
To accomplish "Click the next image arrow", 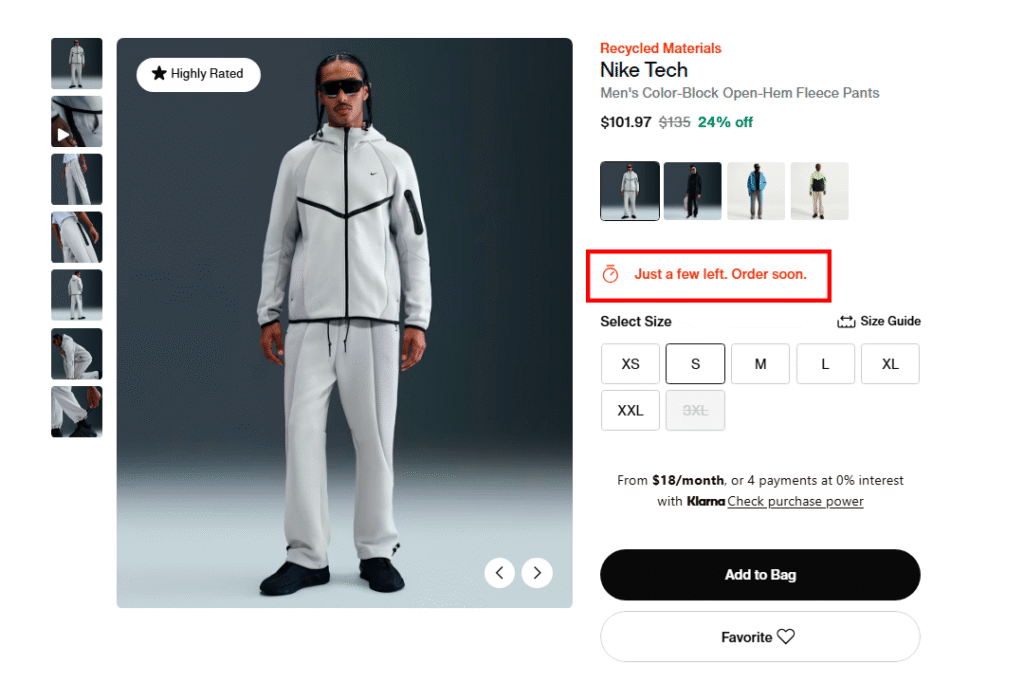I will click(537, 572).
